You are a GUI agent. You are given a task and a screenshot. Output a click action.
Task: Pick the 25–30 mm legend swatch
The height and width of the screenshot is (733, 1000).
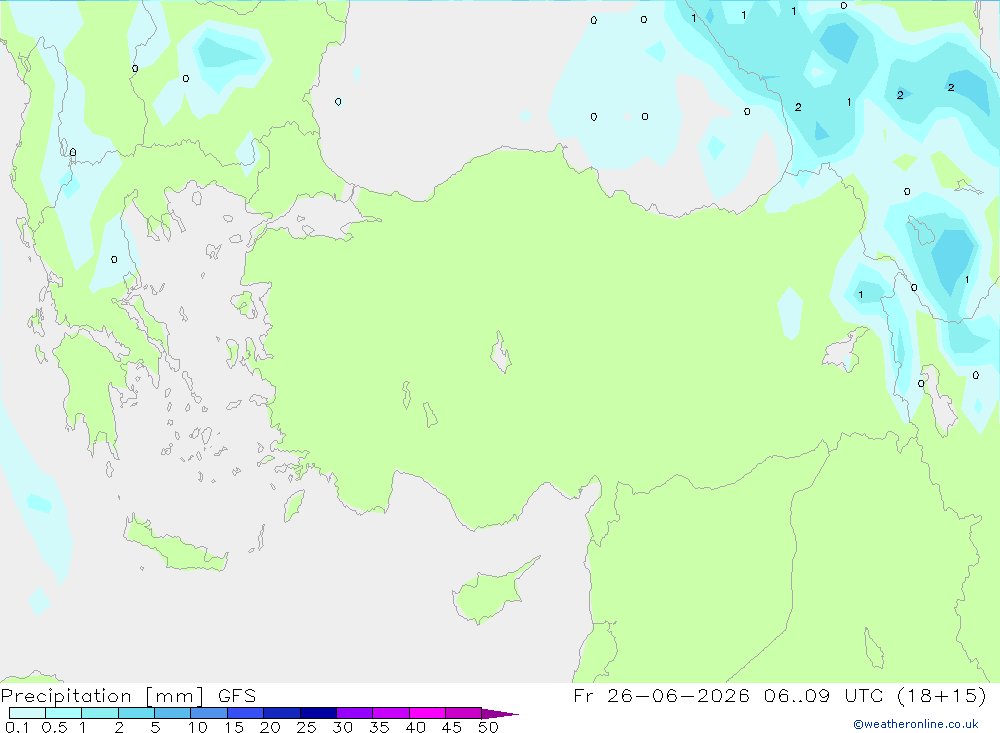click(x=318, y=713)
